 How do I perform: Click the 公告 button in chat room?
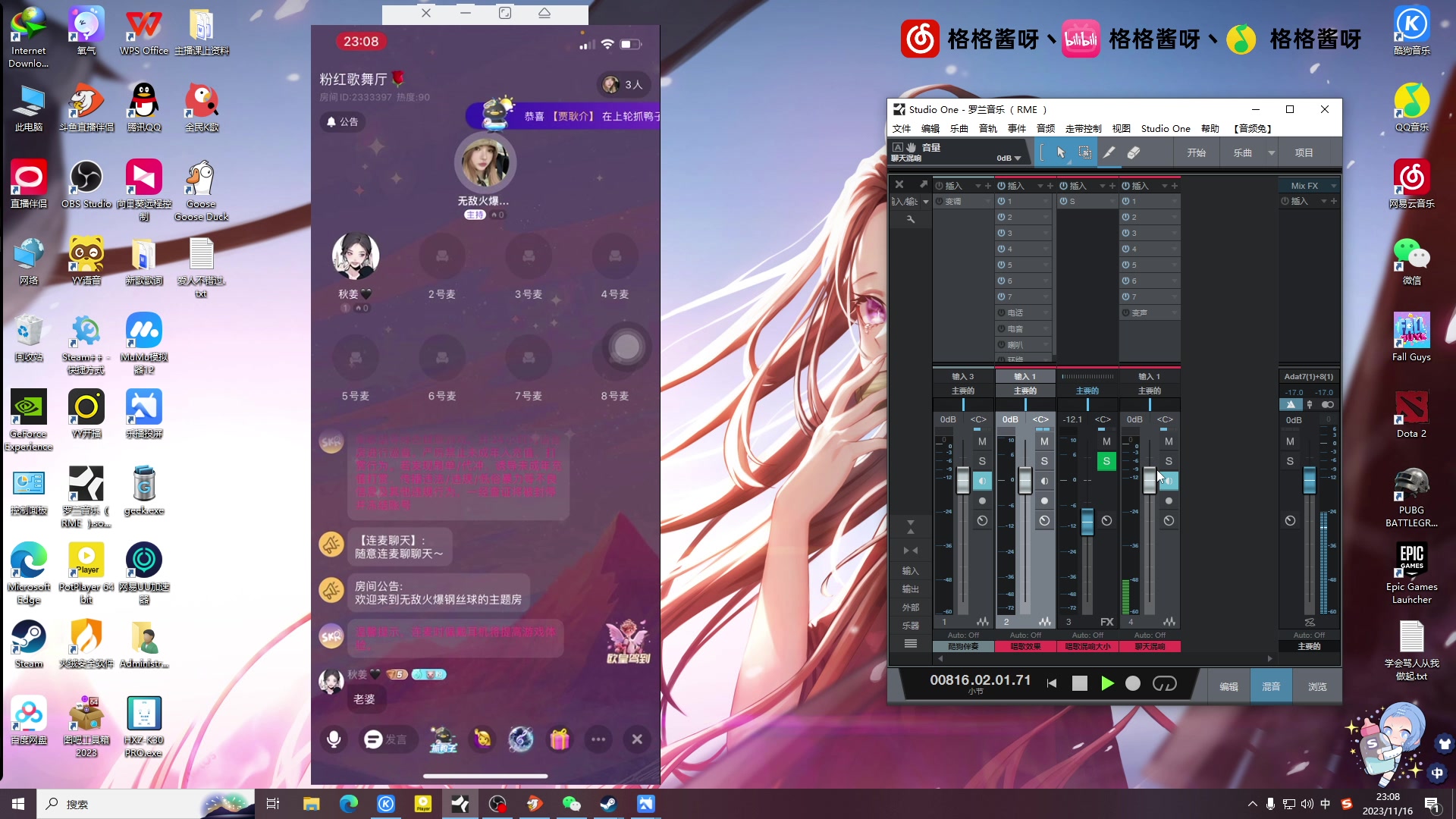click(341, 121)
